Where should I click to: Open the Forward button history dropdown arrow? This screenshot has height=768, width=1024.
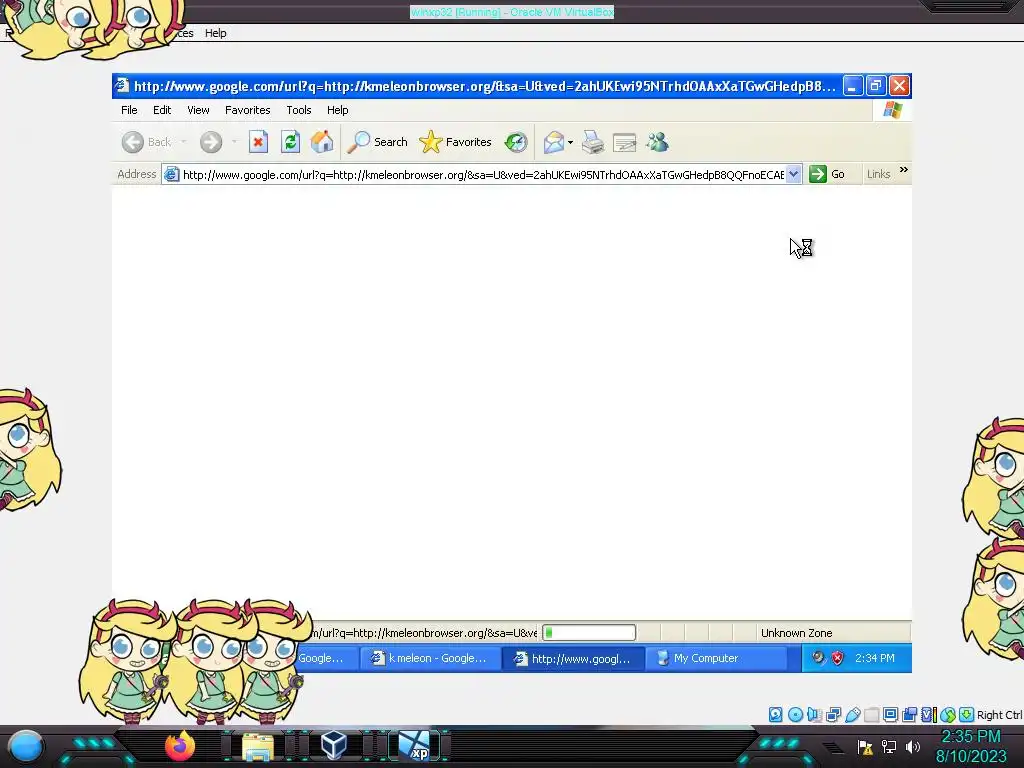coord(234,142)
